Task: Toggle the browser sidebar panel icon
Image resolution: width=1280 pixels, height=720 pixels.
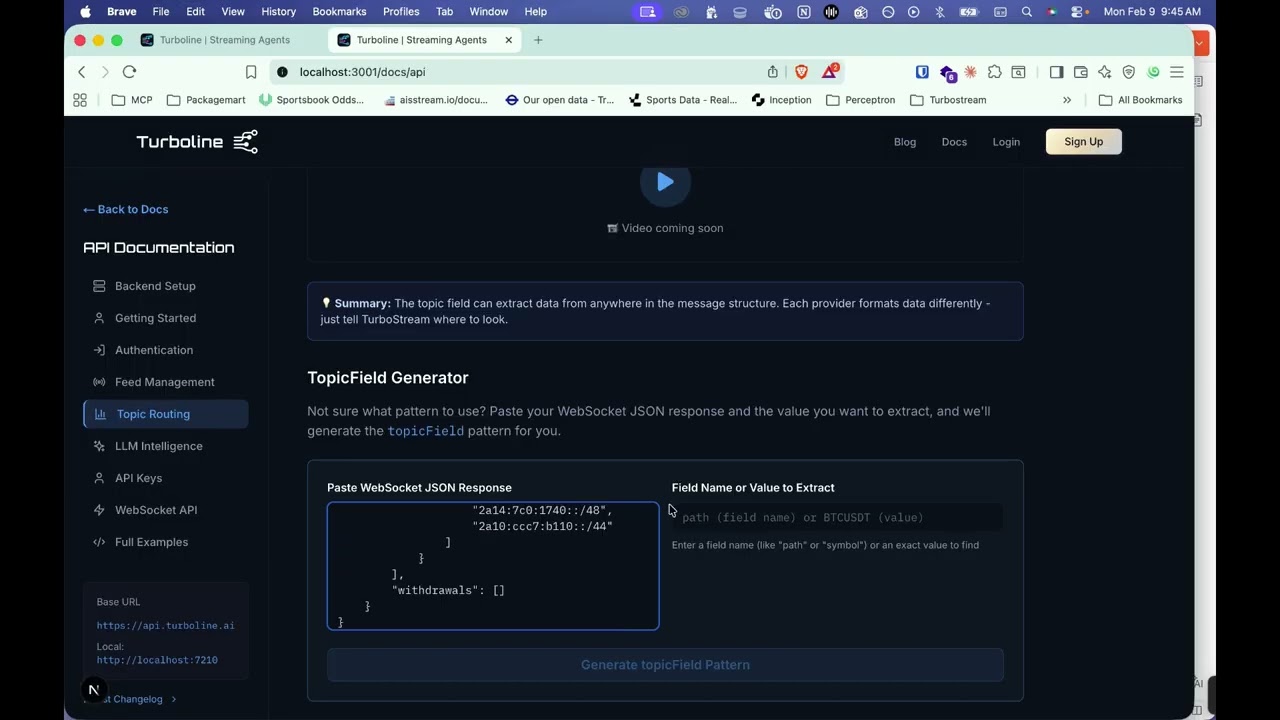Action: point(1056,72)
